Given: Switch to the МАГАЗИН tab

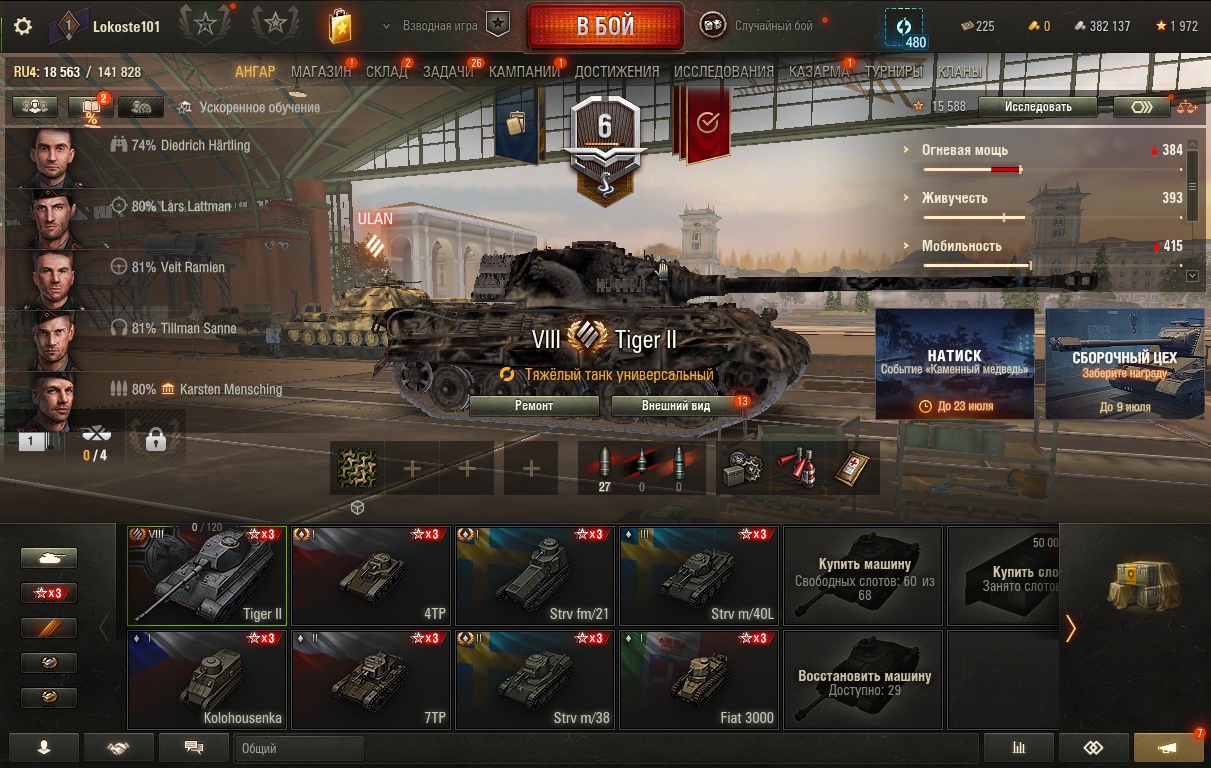Looking at the screenshot, I should [x=321, y=72].
